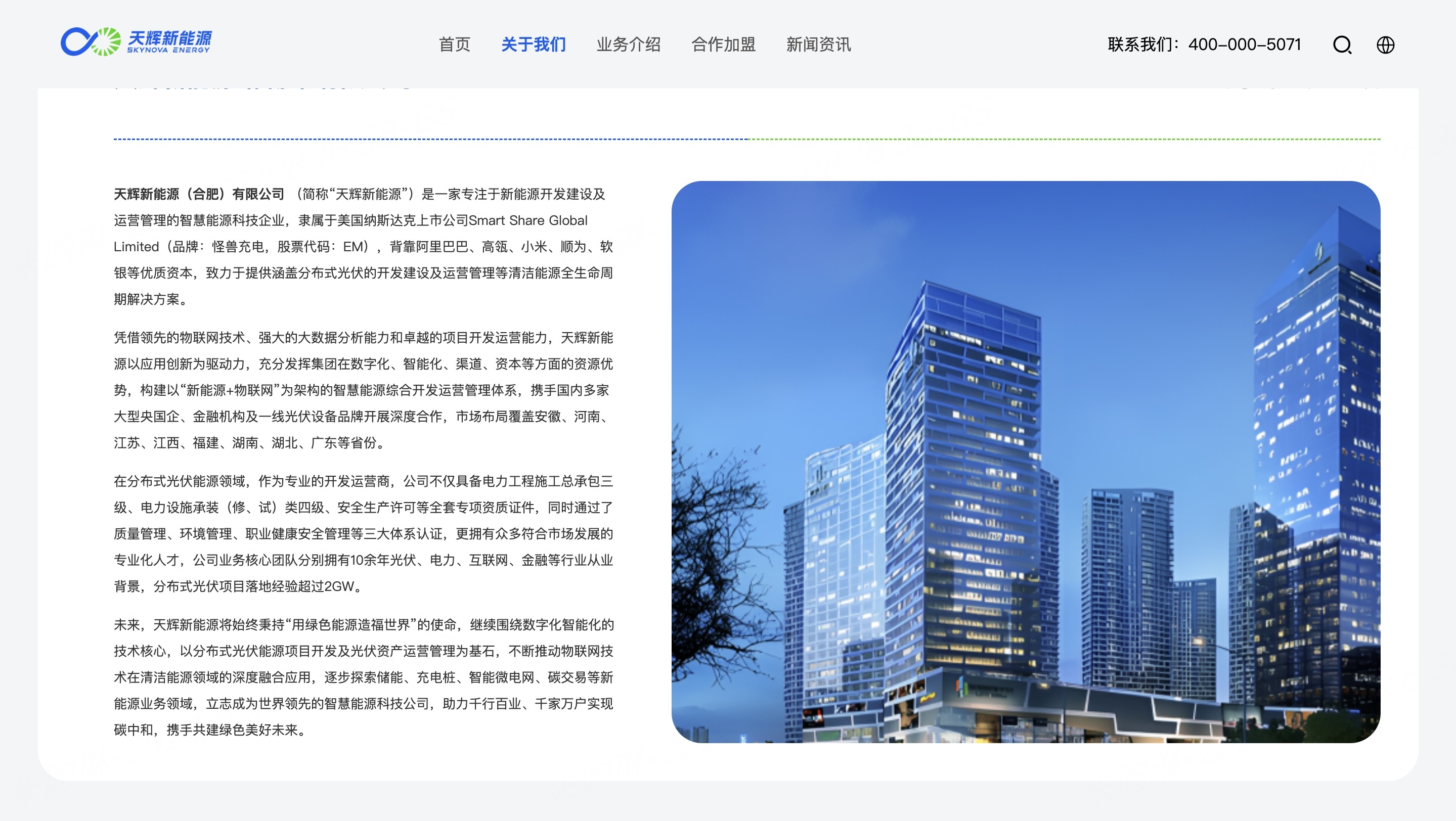
Task: Click the paragraph starting with 凭借领先的物联网技术
Action: [x=363, y=390]
